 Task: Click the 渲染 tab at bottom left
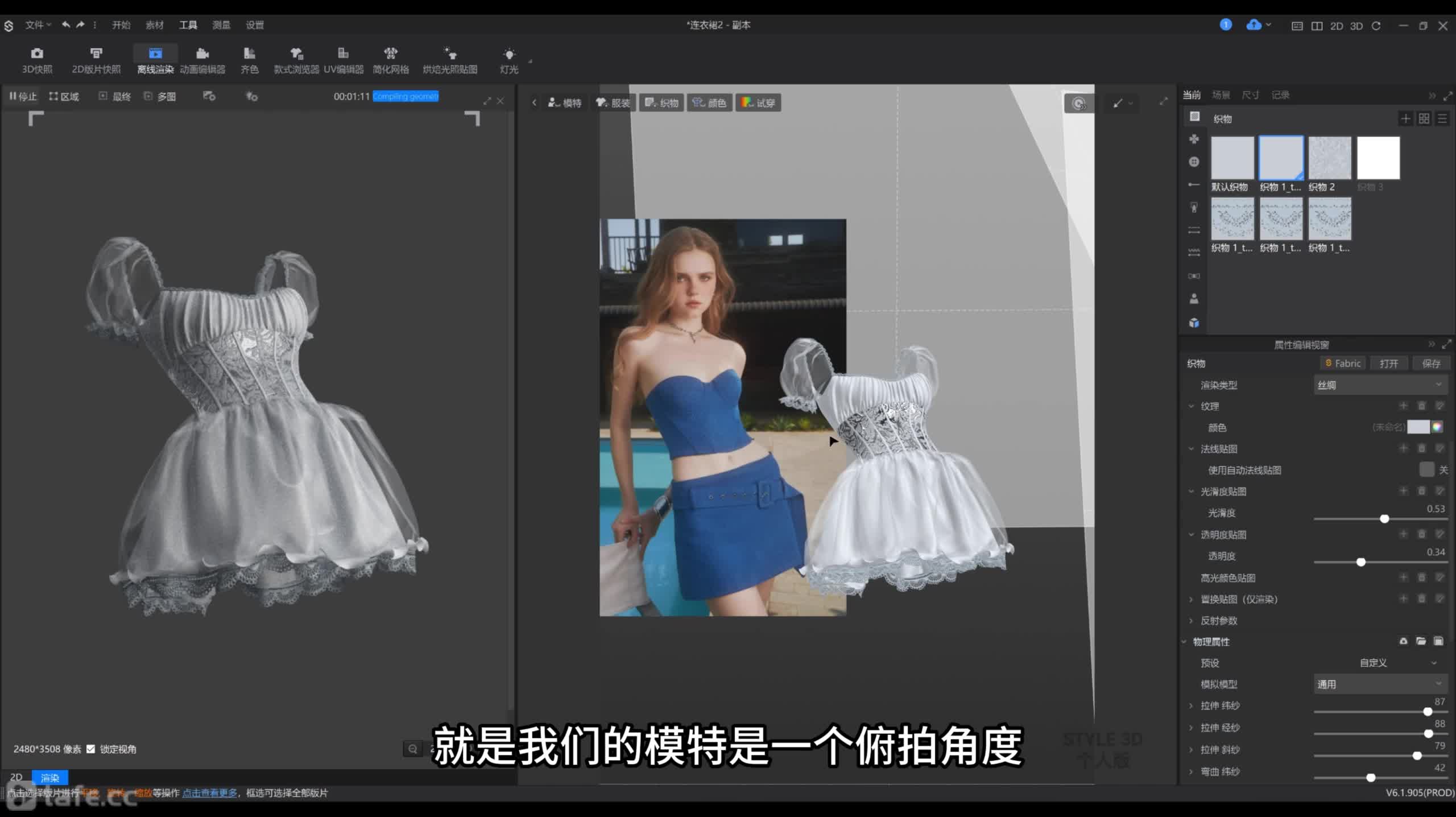click(x=50, y=777)
